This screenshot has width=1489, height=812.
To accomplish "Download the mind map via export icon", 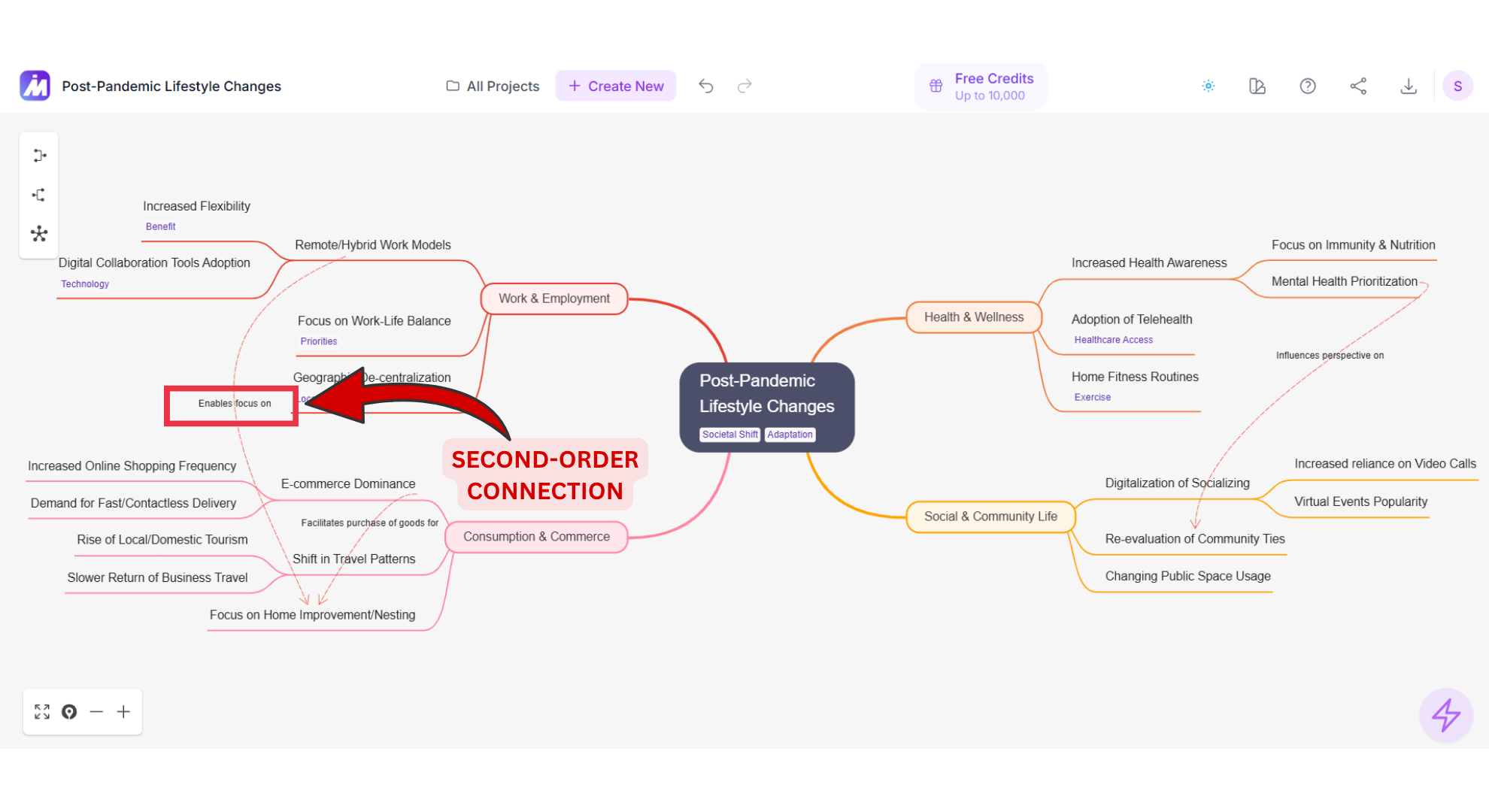I will point(1409,86).
